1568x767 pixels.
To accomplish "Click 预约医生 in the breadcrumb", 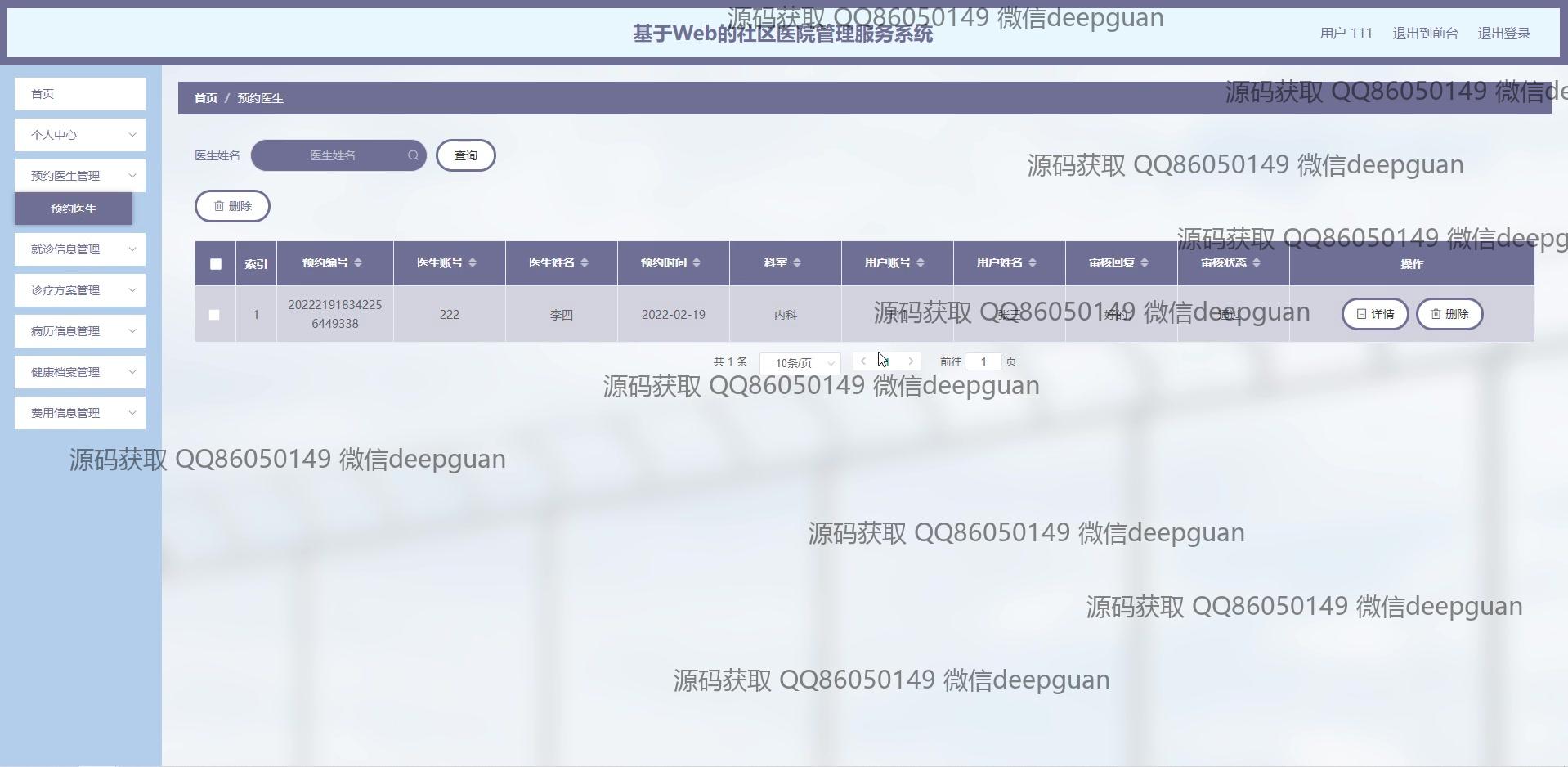I will pyautogui.click(x=261, y=98).
